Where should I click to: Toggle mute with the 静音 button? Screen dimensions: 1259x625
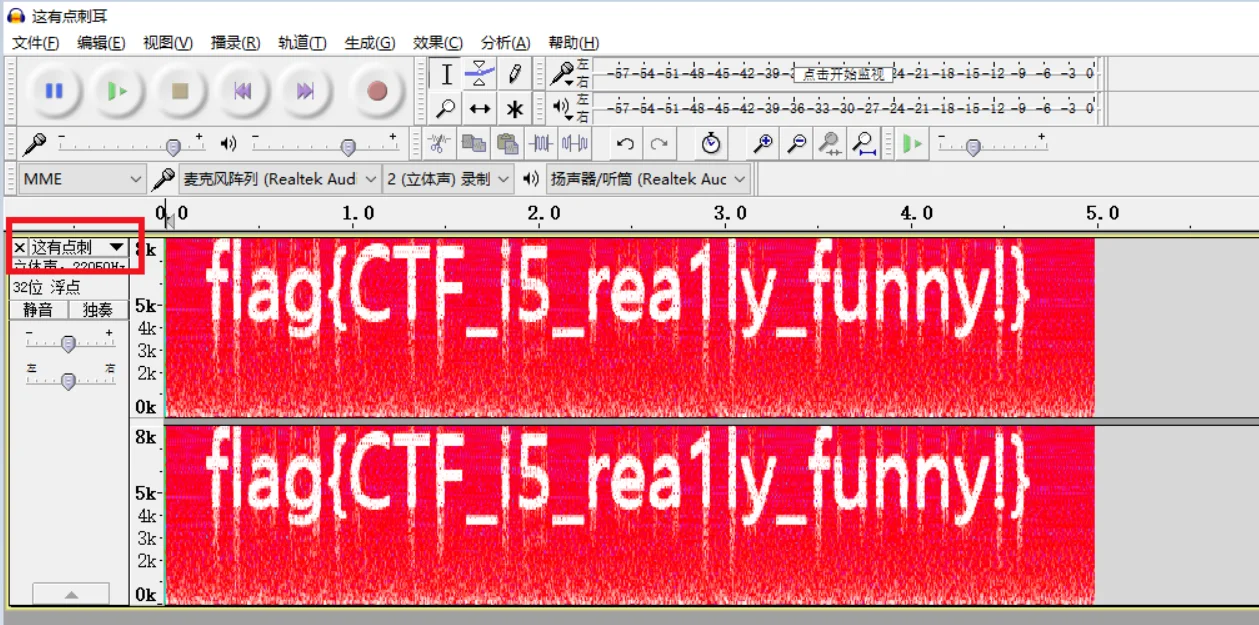coord(38,310)
